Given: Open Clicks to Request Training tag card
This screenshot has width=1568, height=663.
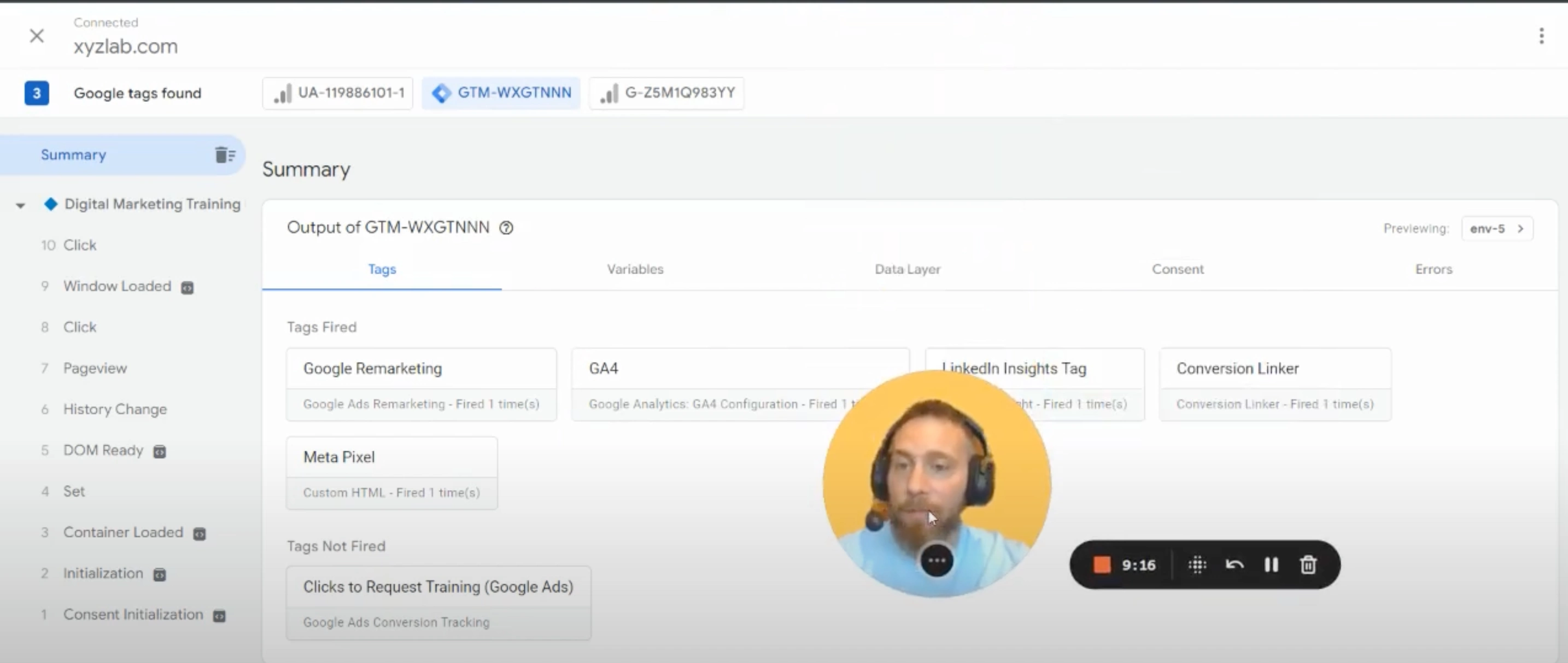Looking at the screenshot, I should click(x=438, y=603).
